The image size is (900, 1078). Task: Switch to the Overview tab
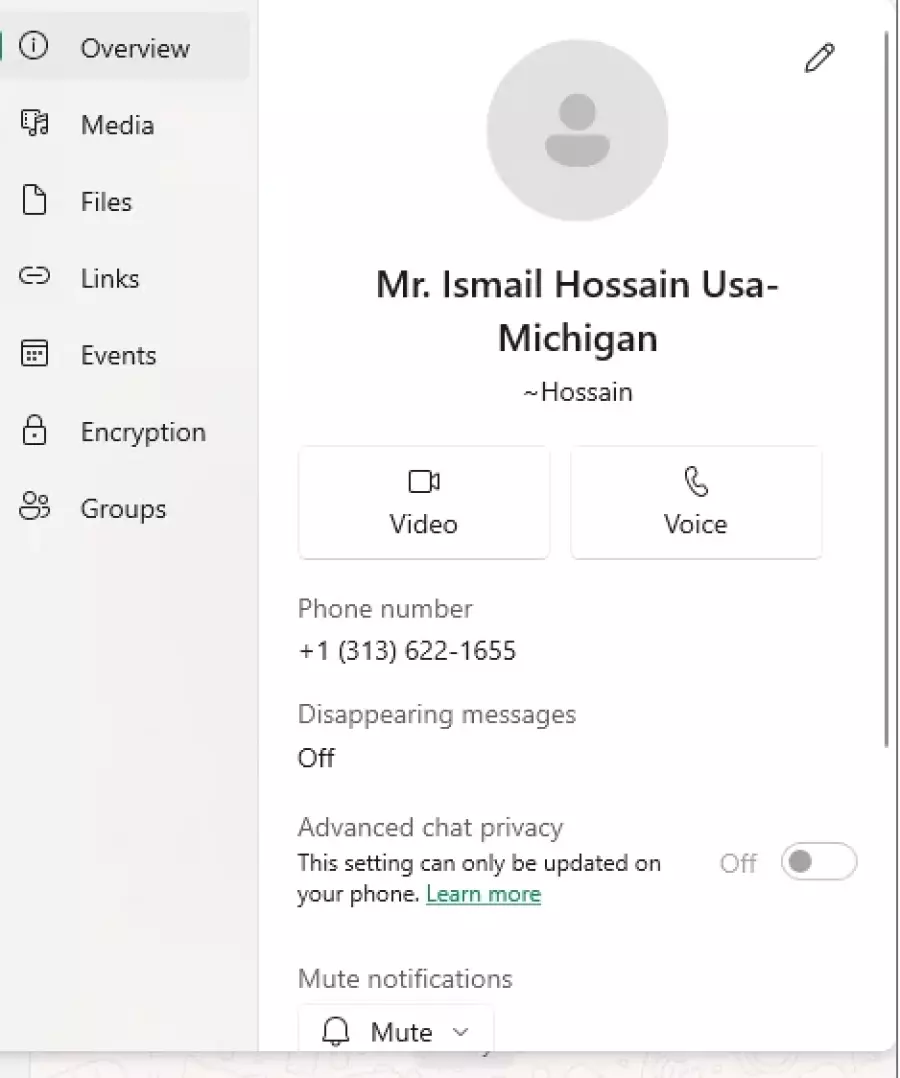point(124,48)
